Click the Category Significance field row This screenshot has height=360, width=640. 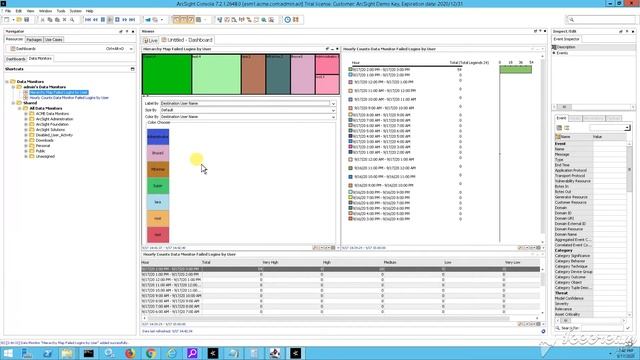click(x=590, y=256)
